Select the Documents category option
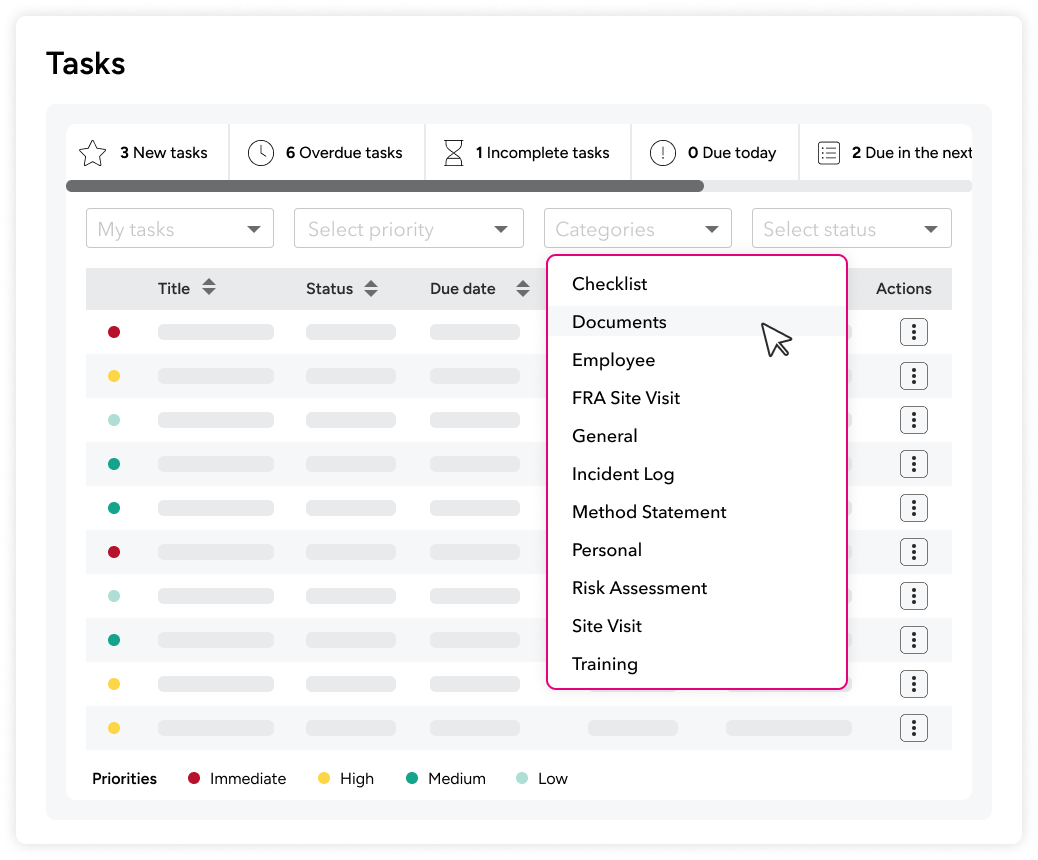1038x860 pixels. 697,322
